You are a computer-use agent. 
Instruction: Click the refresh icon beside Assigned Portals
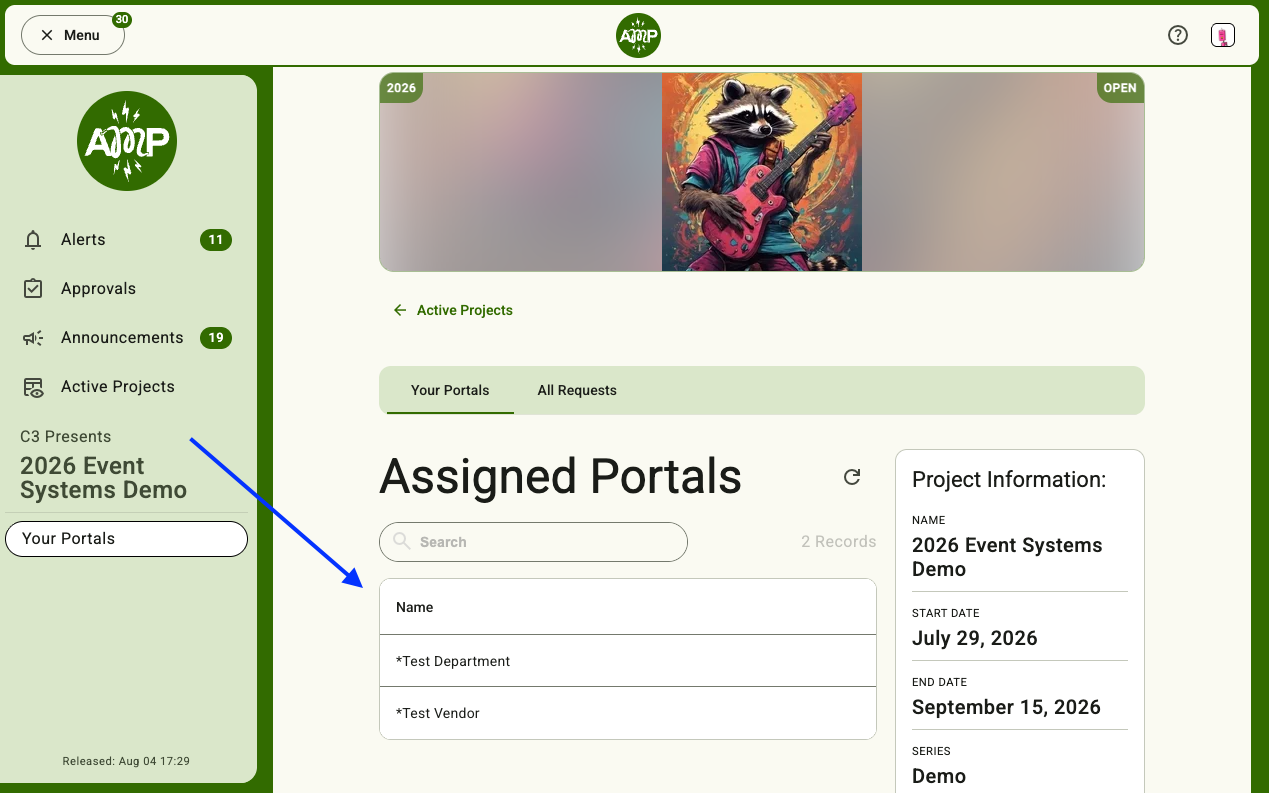[852, 477]
